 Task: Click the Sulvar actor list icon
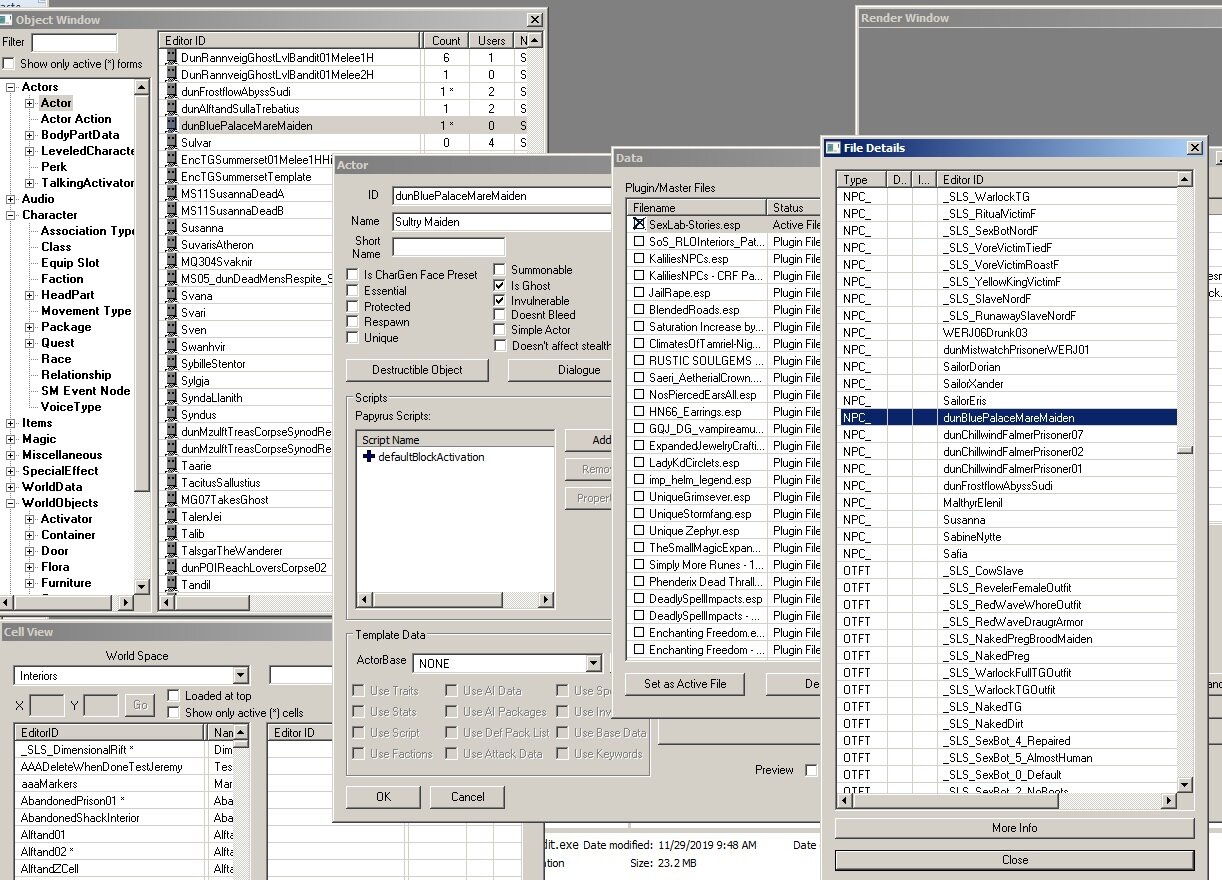click(169, 143)
